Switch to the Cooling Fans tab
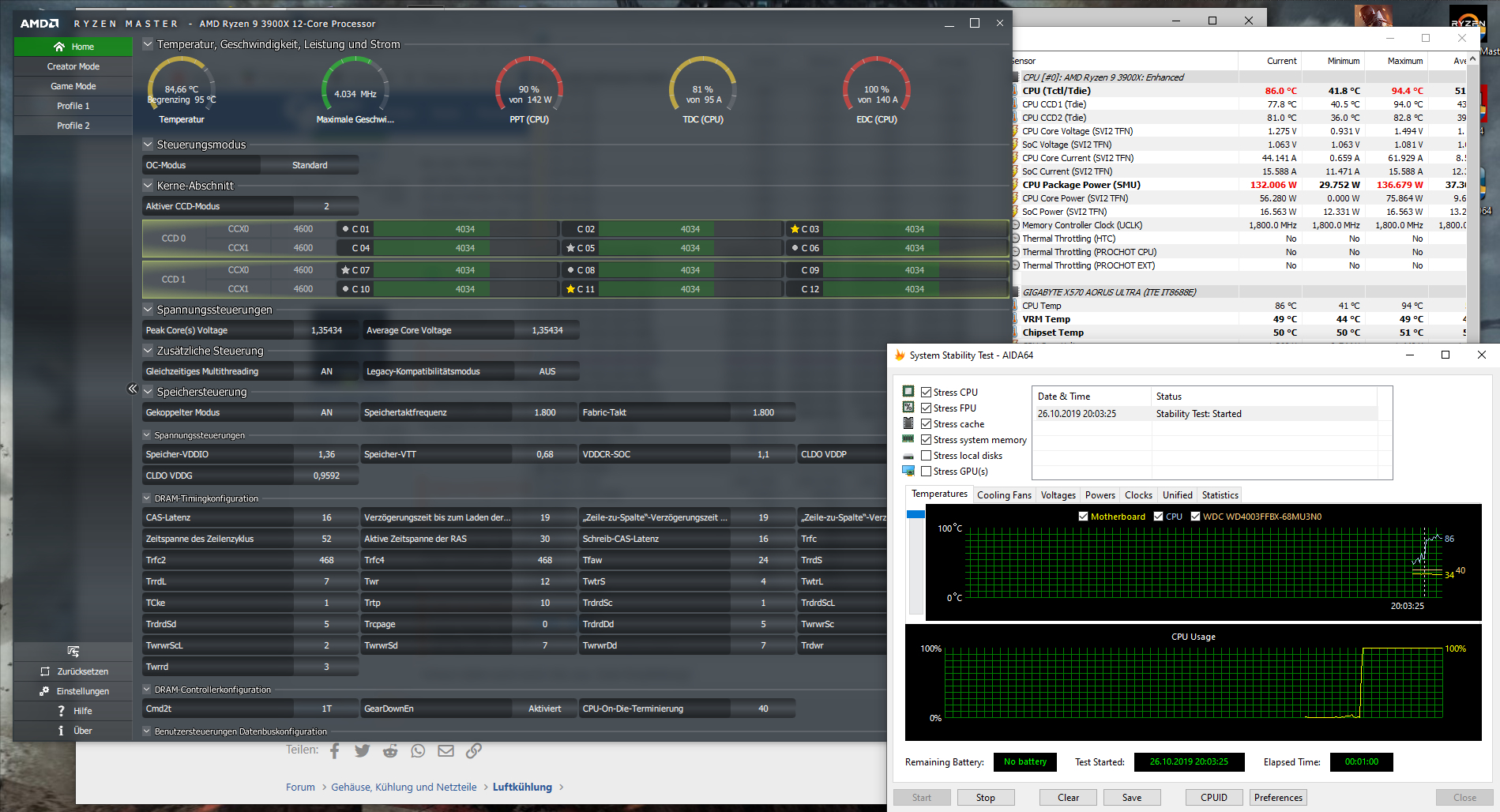 1004,495
